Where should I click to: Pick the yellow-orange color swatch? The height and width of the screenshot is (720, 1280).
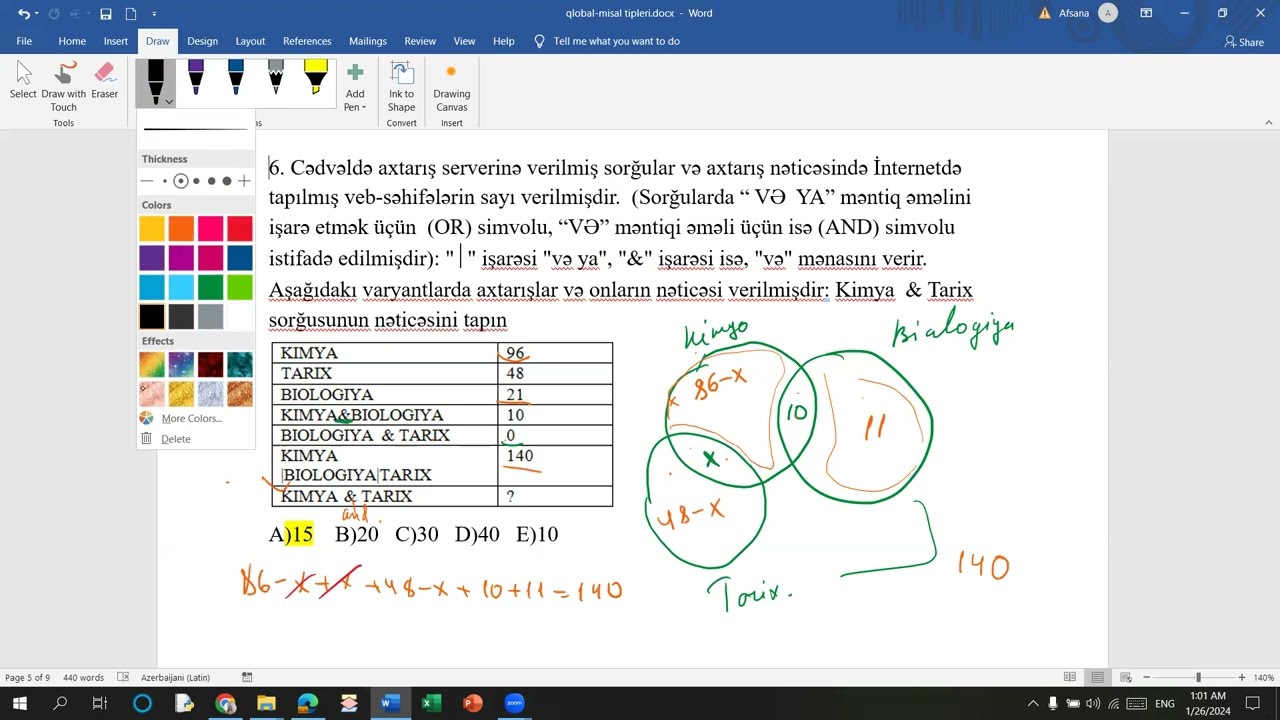pyautogui.click(x=152, y=228)
